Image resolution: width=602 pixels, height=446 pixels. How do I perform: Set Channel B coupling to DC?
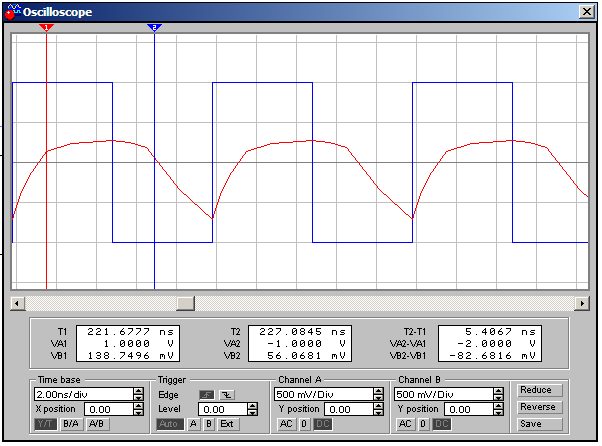[x=442, y=424]
